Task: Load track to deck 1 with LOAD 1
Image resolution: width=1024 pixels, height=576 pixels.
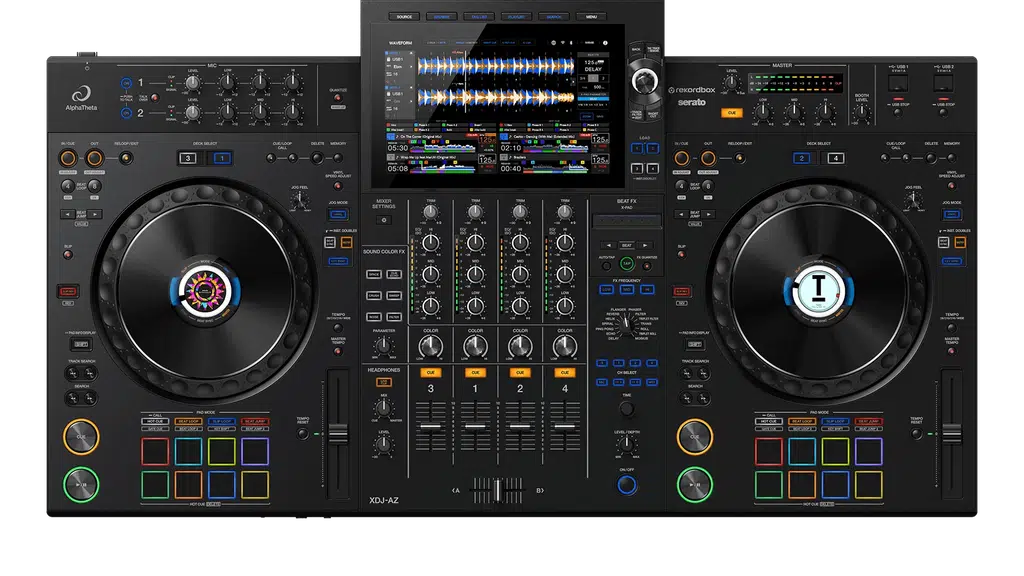Action: (x=637, y=149)
